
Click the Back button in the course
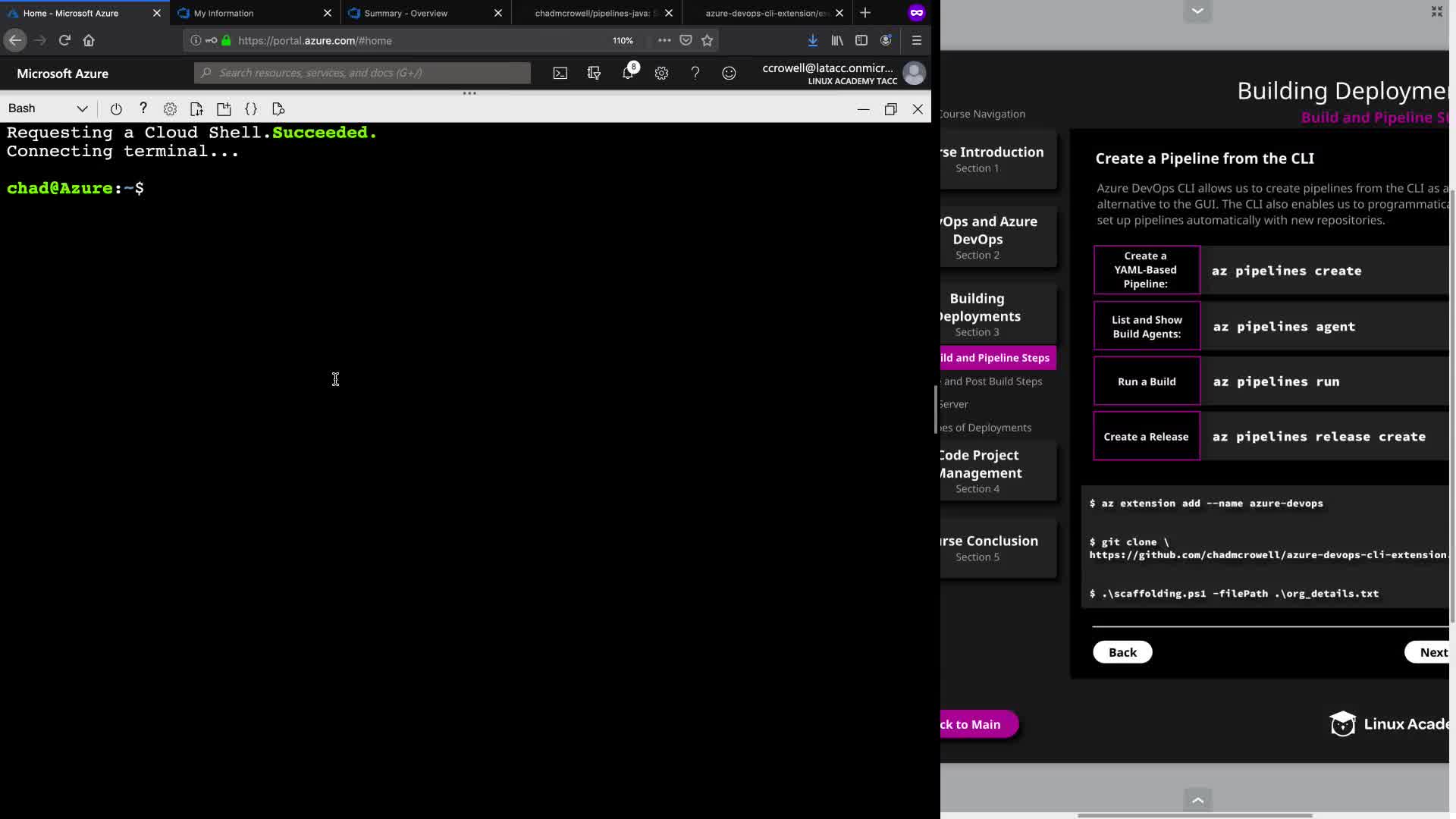[x=1122, y=652]
